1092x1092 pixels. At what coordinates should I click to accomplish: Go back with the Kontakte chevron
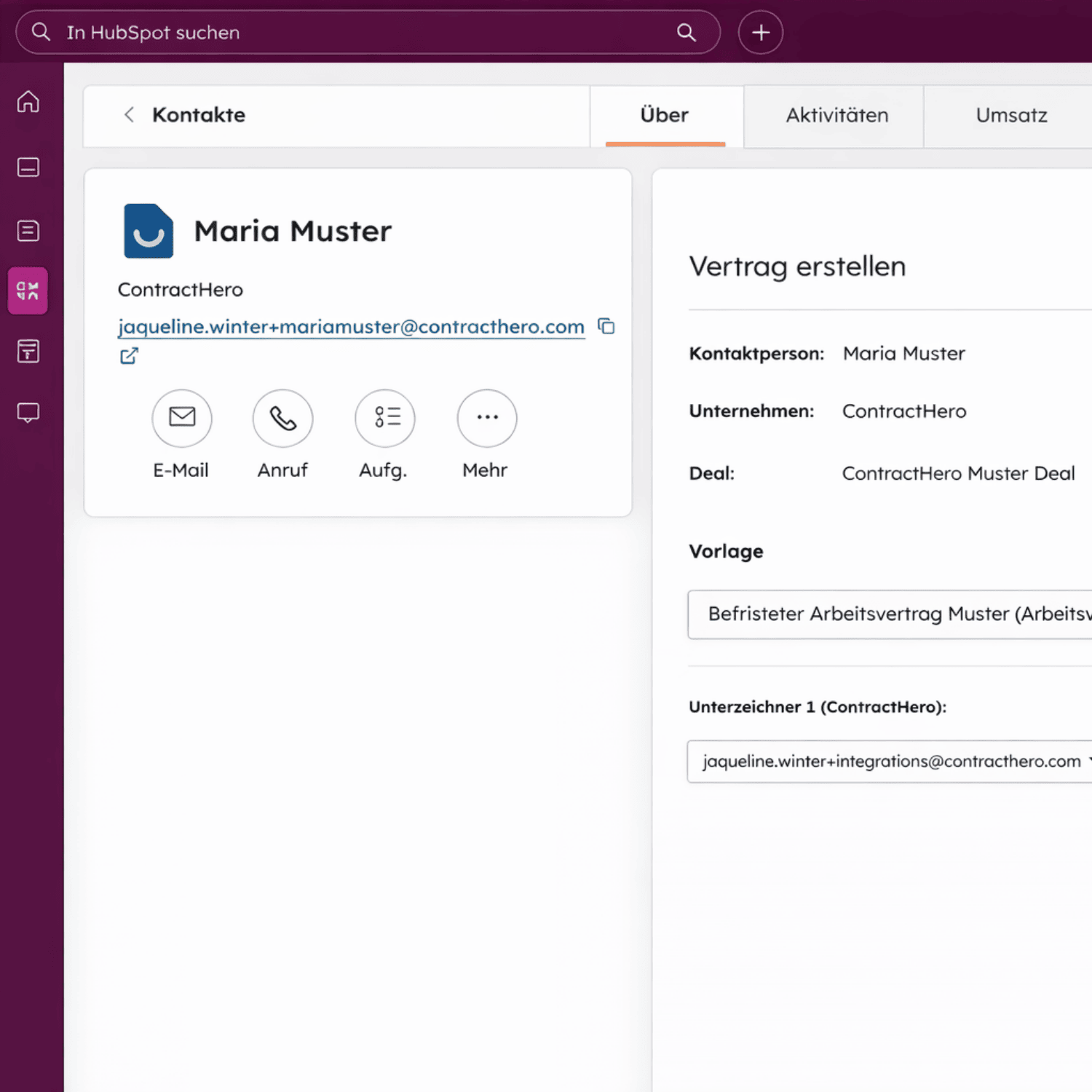coord(129,114)
